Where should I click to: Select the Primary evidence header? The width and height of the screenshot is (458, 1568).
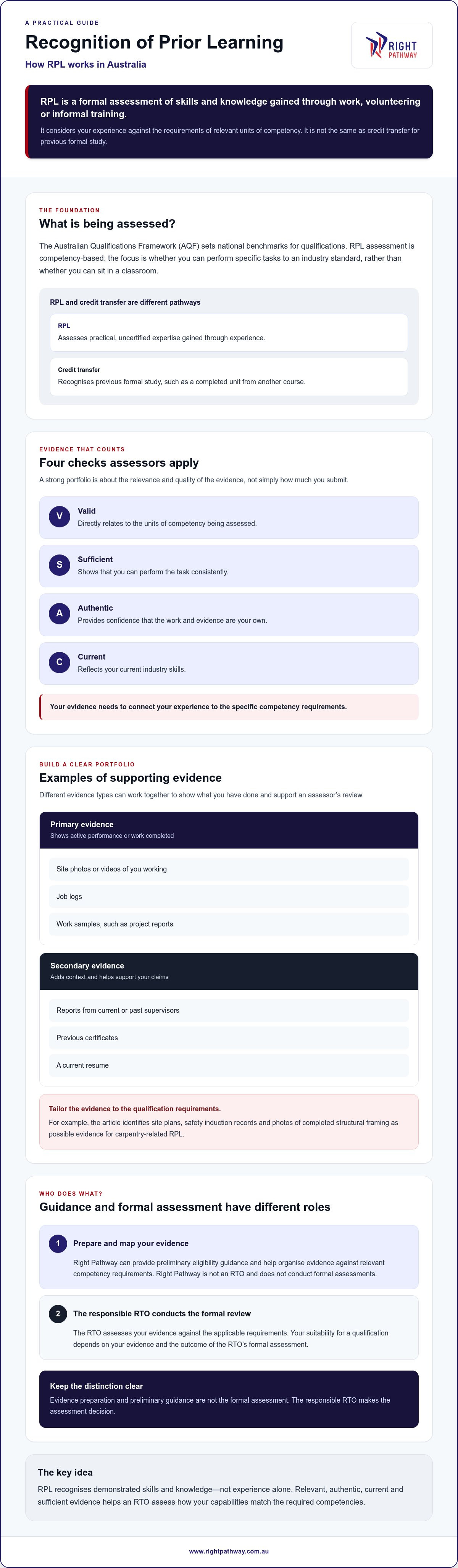[229, 830]
